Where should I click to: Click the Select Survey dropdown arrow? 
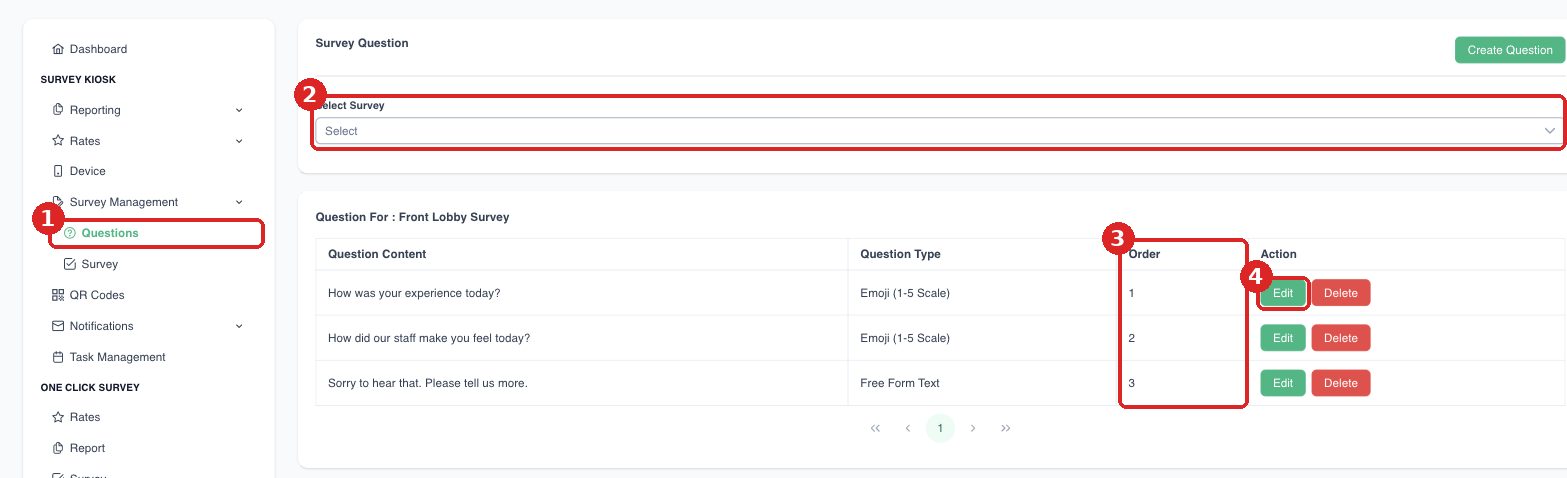click(1550, 131)
